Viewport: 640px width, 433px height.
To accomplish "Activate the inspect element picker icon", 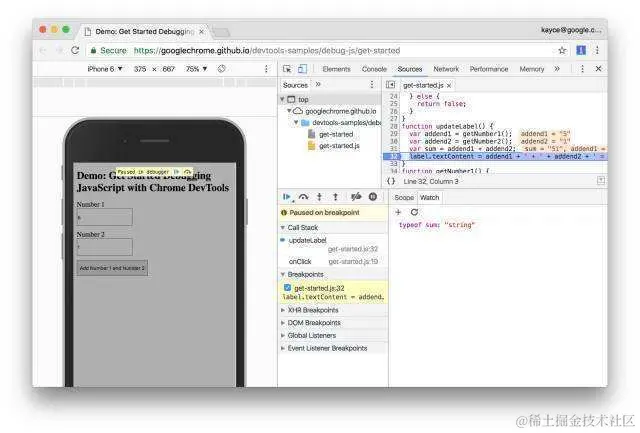I will point(287,69).
